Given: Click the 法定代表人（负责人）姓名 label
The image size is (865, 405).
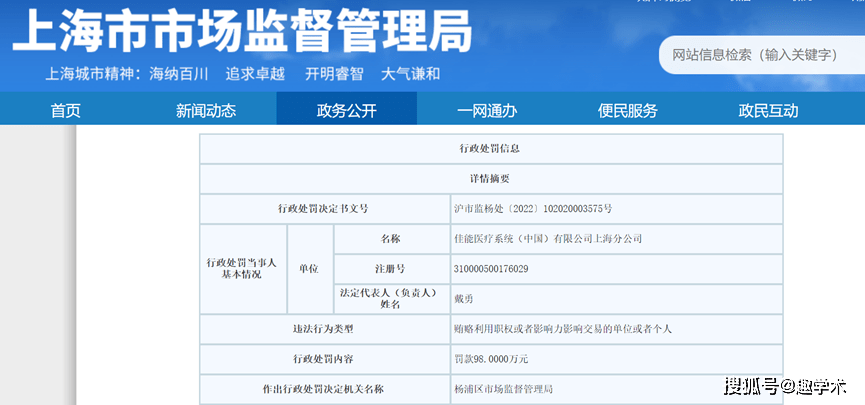Looking at the screenshot, I should click(x=391, y=299).
